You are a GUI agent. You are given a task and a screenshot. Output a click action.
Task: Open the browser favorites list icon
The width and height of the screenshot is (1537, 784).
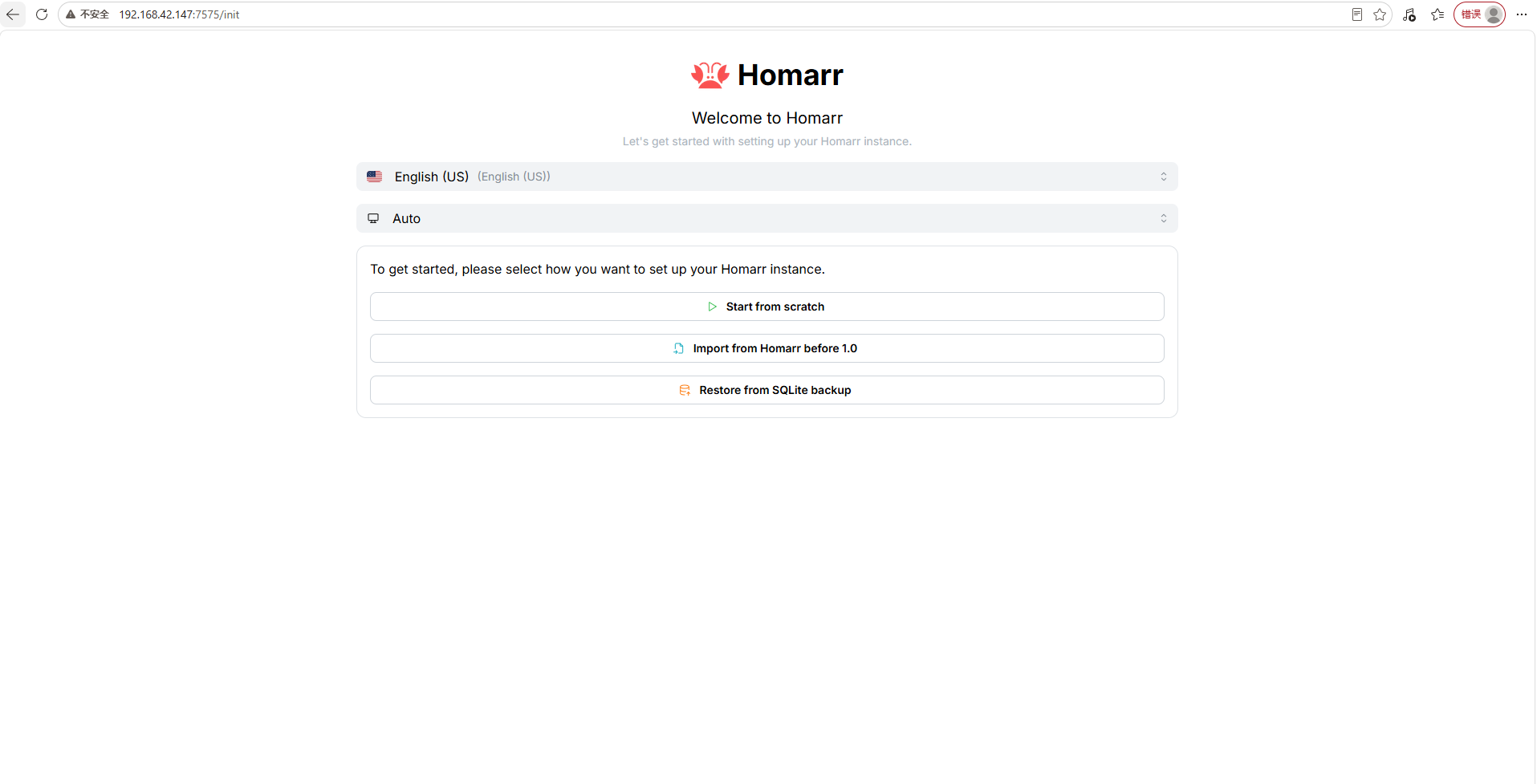click(1437, 14)
